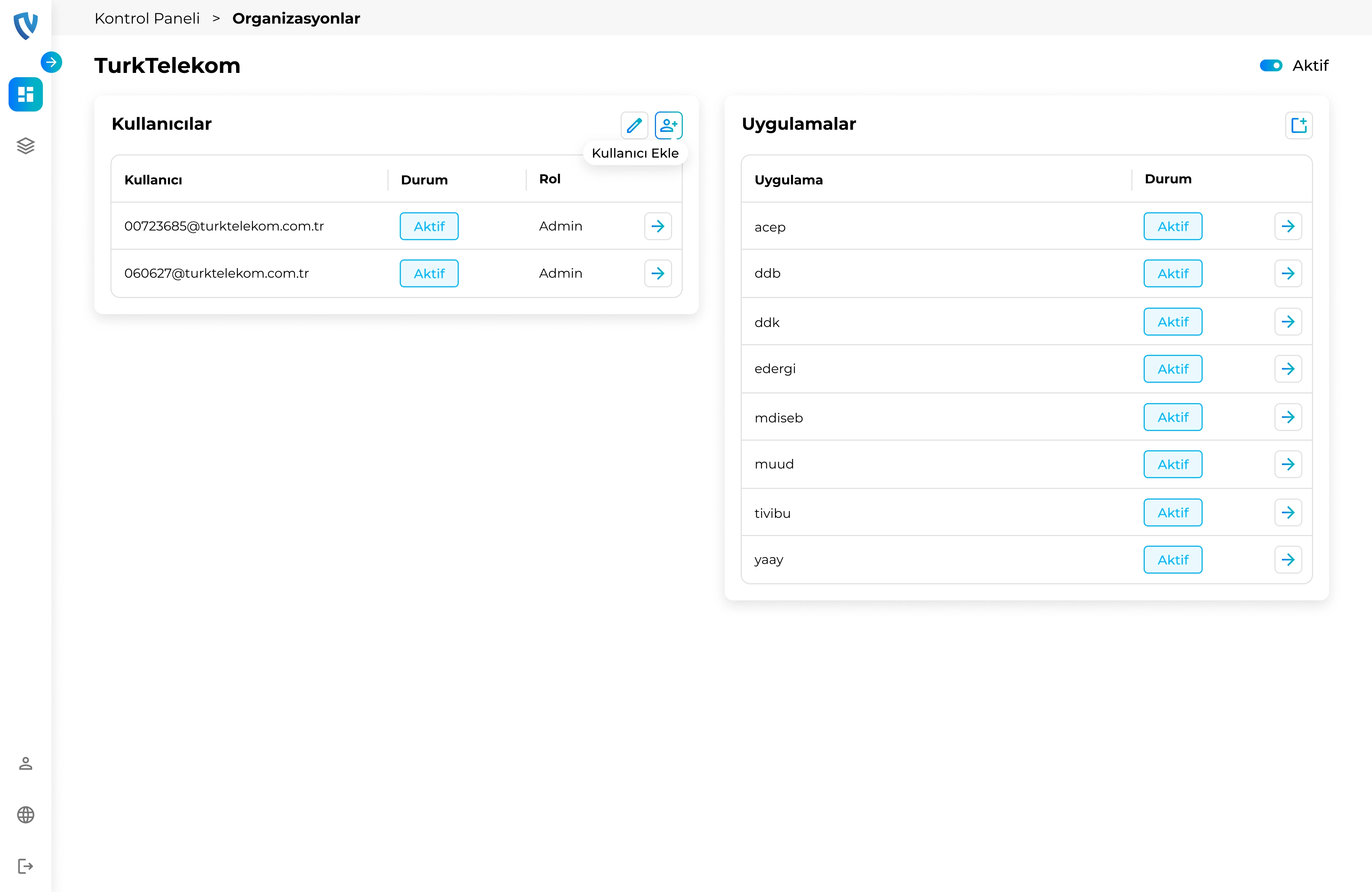
Task: Open arrow for edergi application
Action: click(1288, 369)
